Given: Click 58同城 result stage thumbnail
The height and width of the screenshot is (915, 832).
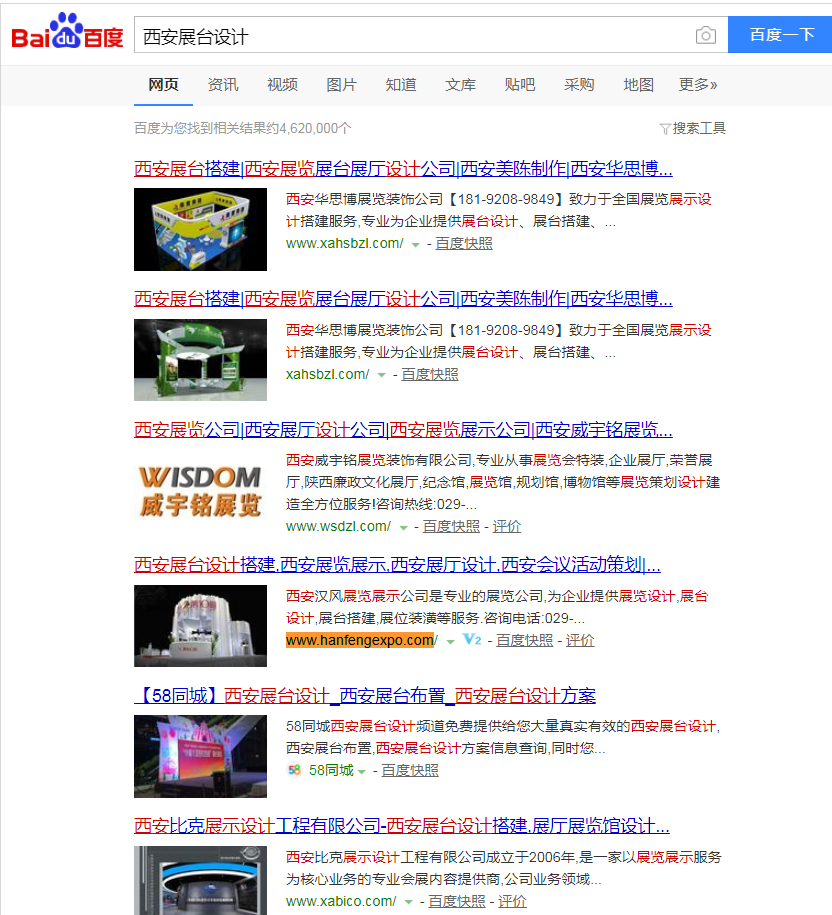Looking at the screenshot, I should tap(200, 757).
